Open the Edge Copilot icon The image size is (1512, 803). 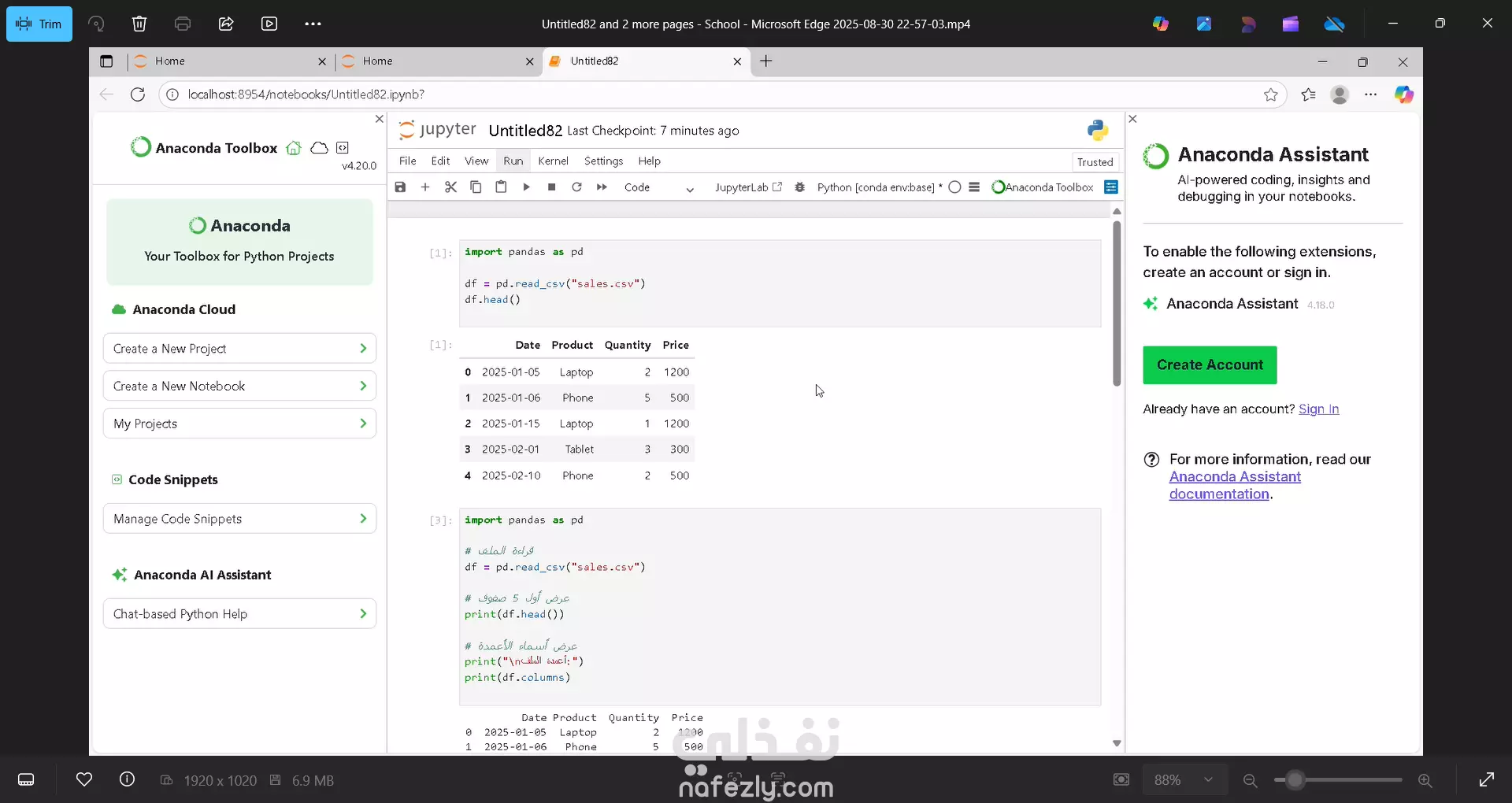(1404, 94)
